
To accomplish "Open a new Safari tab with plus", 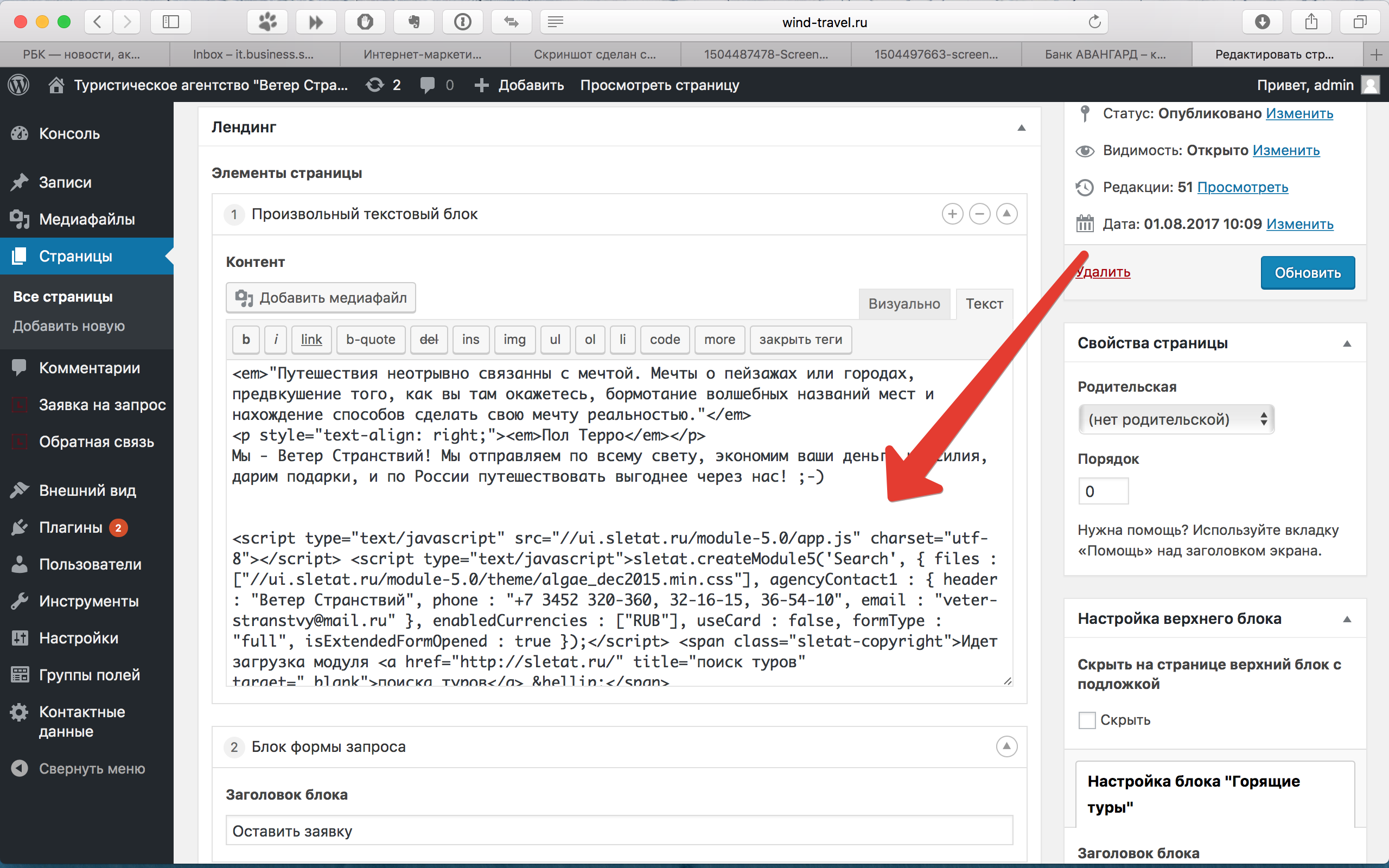I will click(1376, 55).
